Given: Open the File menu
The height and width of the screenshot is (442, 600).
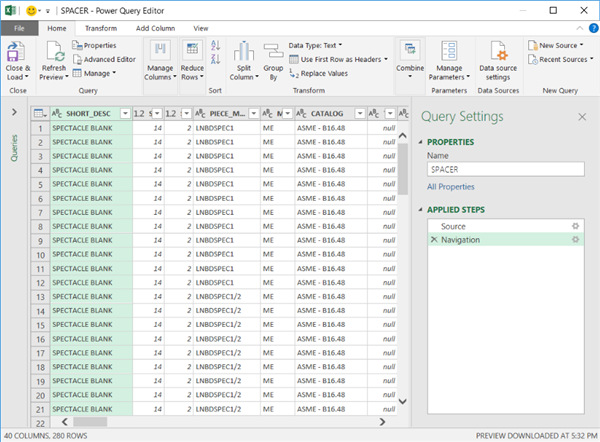Looking at the screenshot, I should [19, 28].
